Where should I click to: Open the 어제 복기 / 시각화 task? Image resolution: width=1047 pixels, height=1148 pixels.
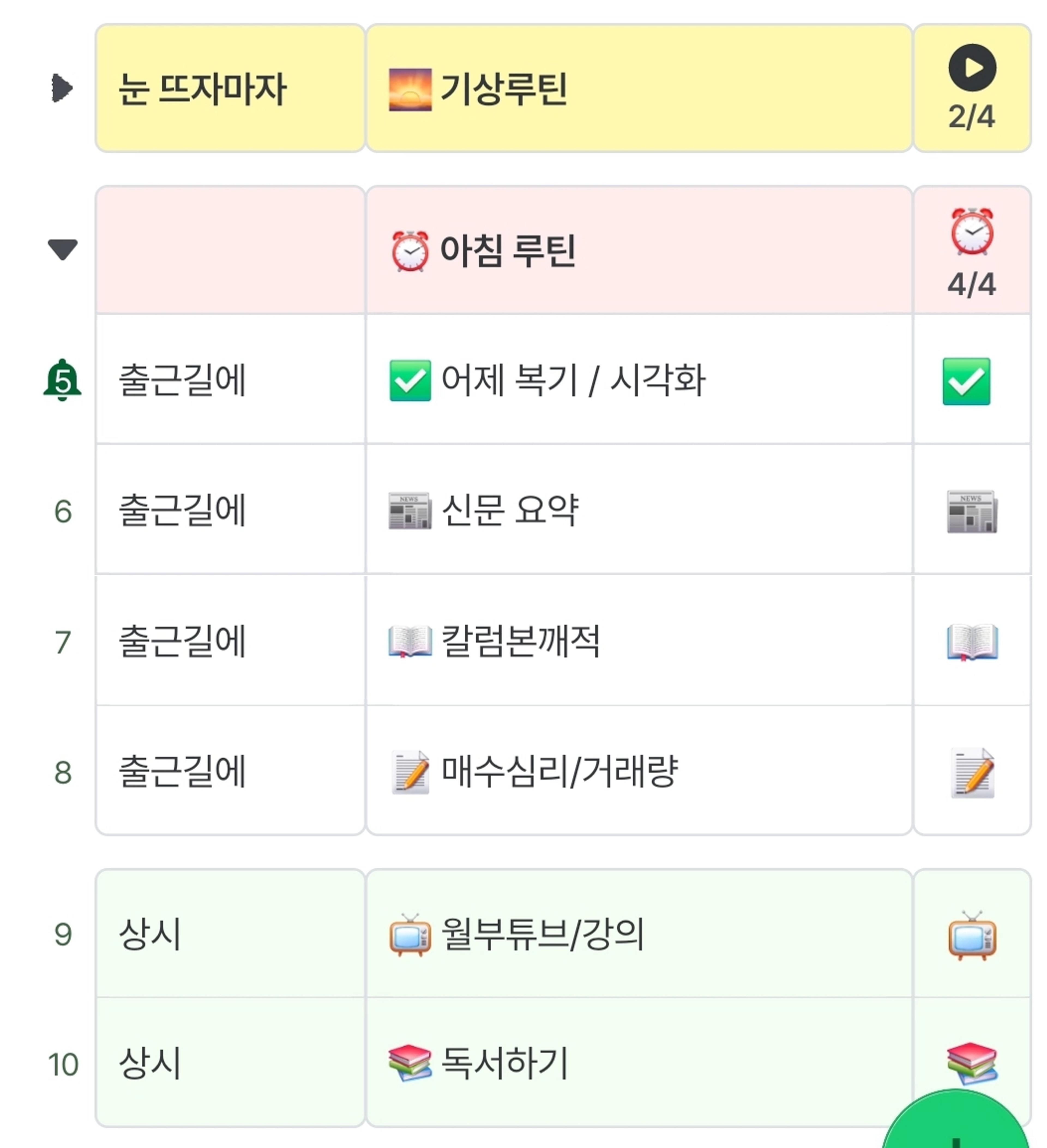click(573, 380)
